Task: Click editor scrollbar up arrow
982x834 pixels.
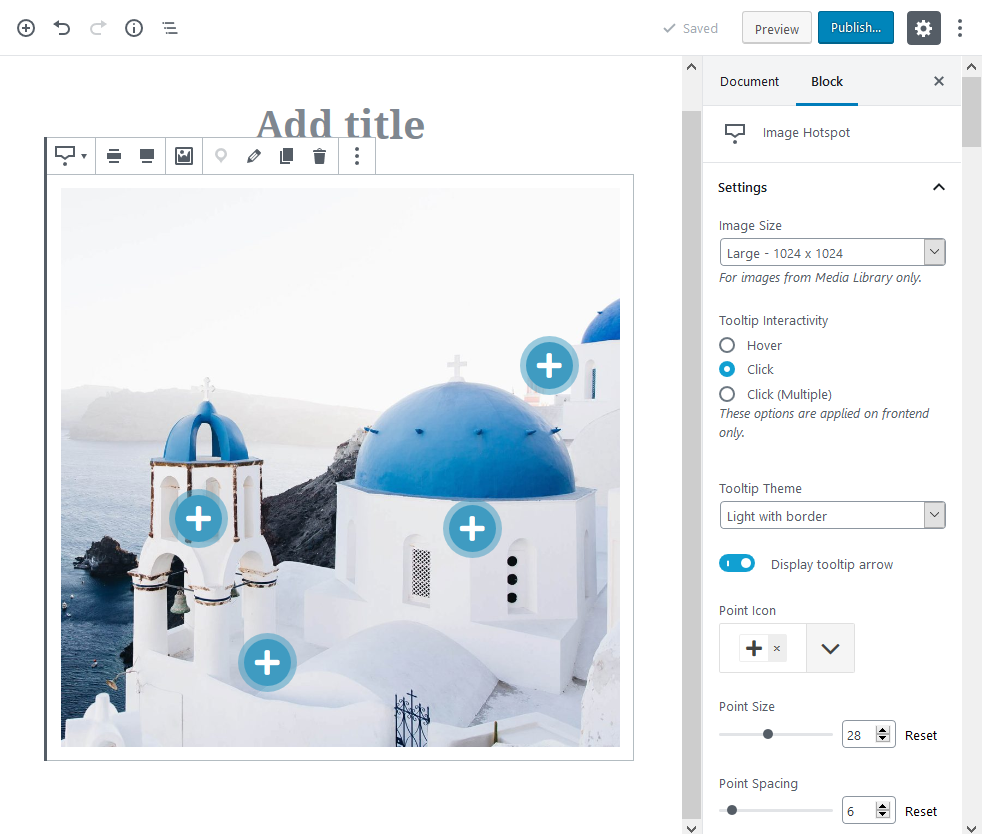Action: pyautogui.click(x=691, y=67)
